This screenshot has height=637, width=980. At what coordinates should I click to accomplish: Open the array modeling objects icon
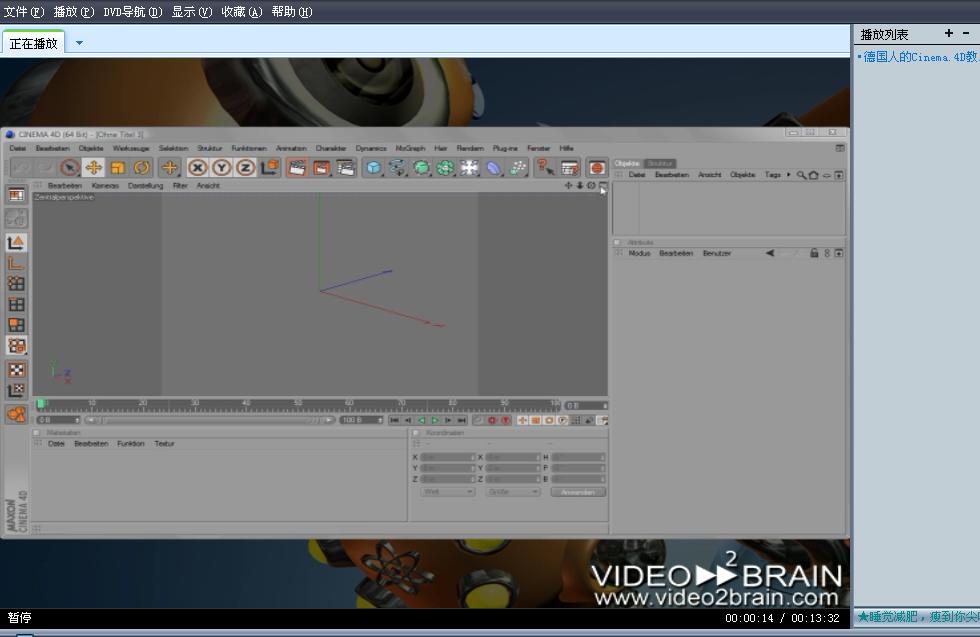coord(445,167)
